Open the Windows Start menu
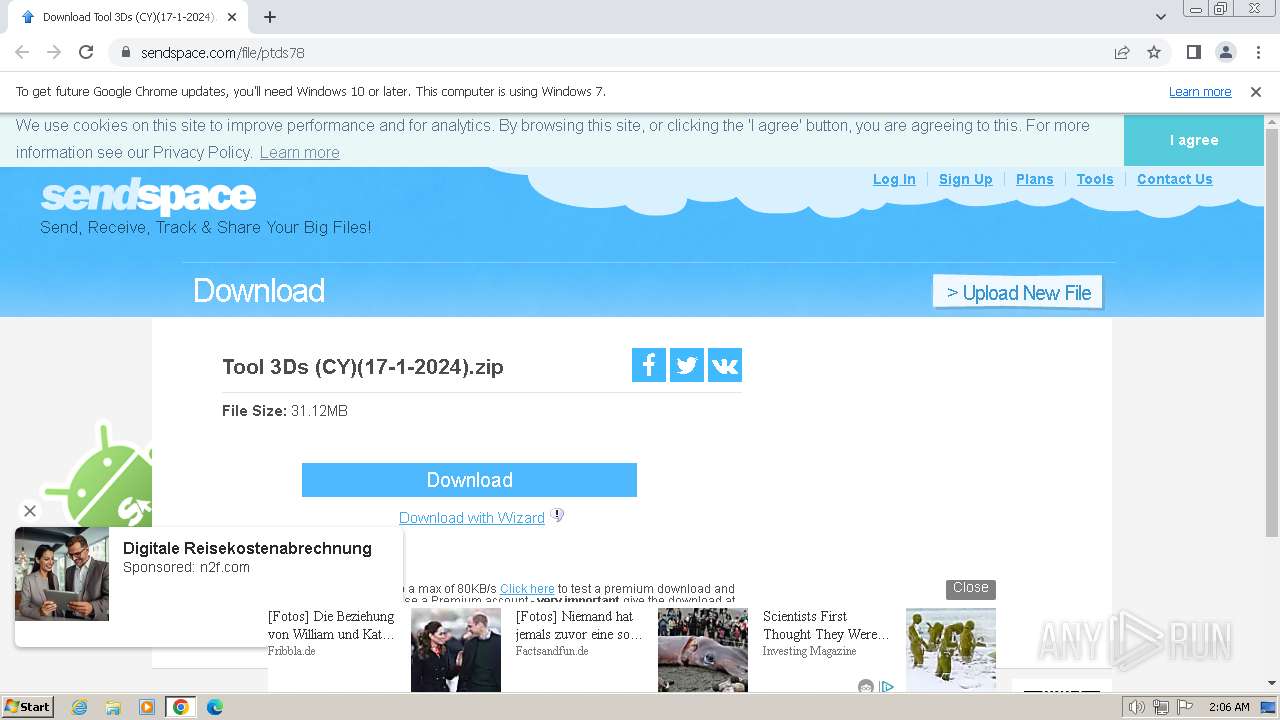Screen dimensions: 1280x720 click(x=27, y=707)
